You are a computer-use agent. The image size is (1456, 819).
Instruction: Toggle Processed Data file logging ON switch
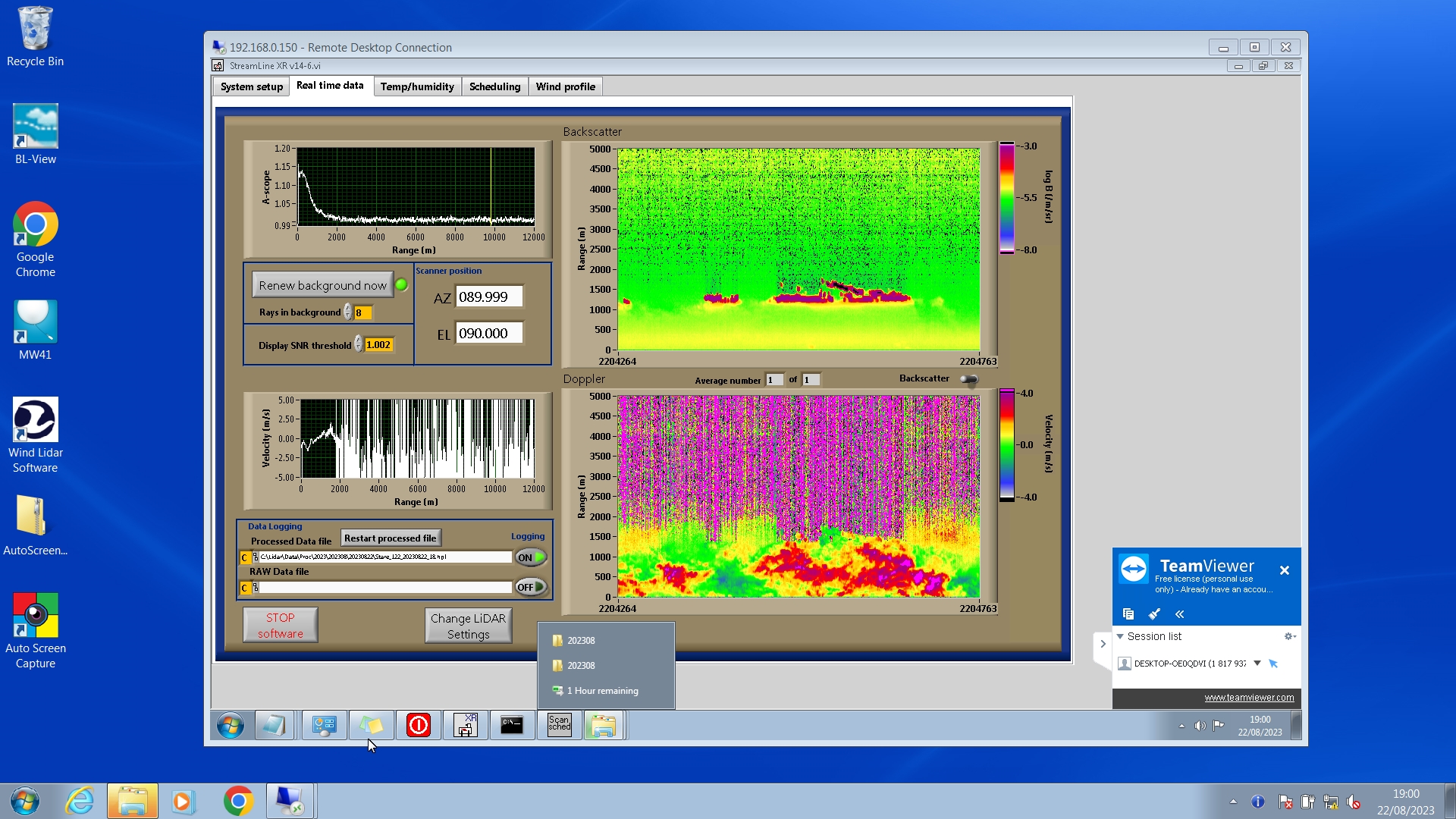pos(530,557)
